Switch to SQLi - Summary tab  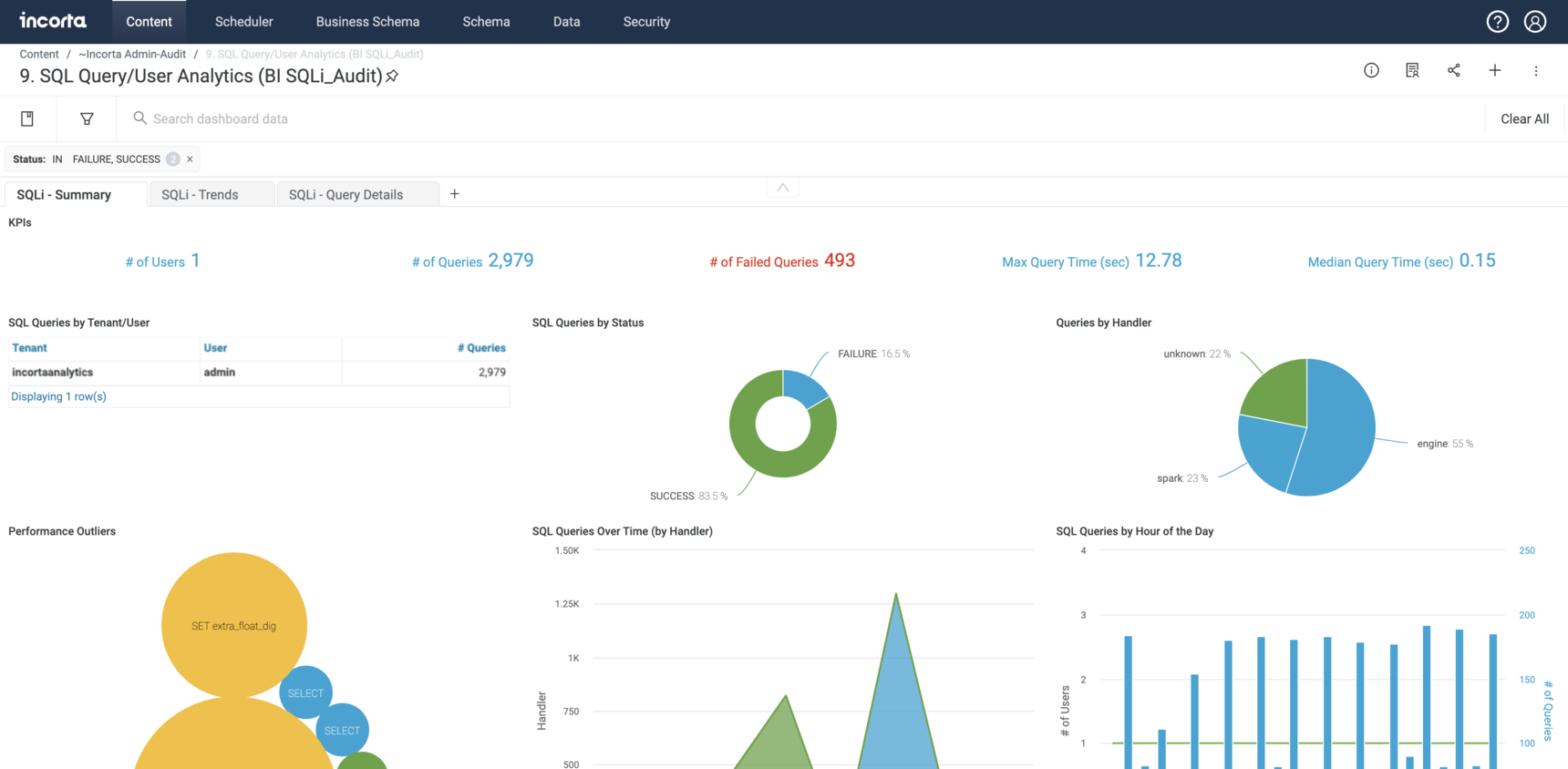tap(76, 194)
